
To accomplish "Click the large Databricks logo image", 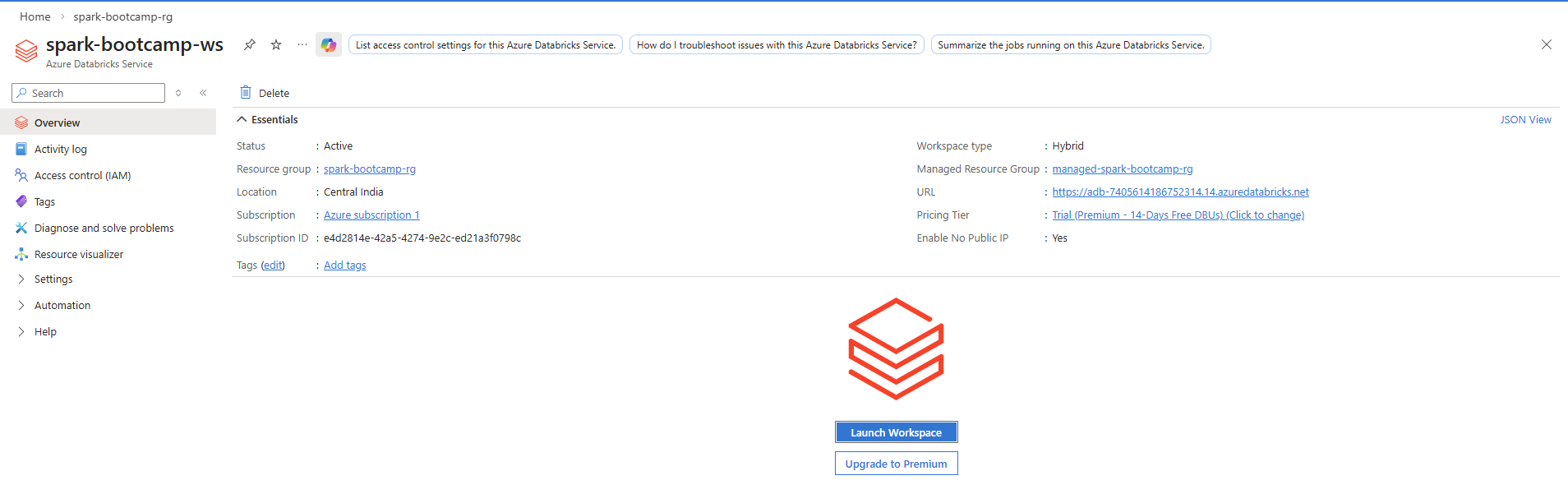I will tap(896, 349).
